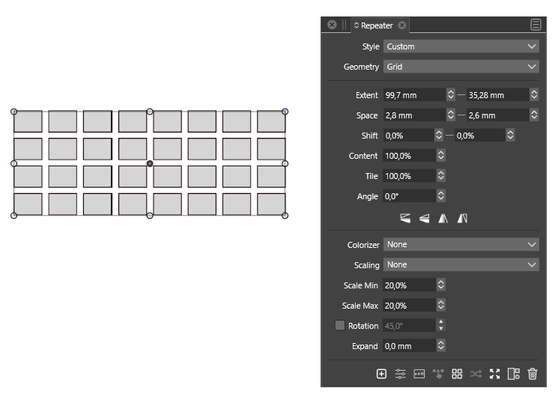Click the last mirror icon below Angle
Image resolution: width=555 pixels, height=397 pixels.
(x=462, y=218)
